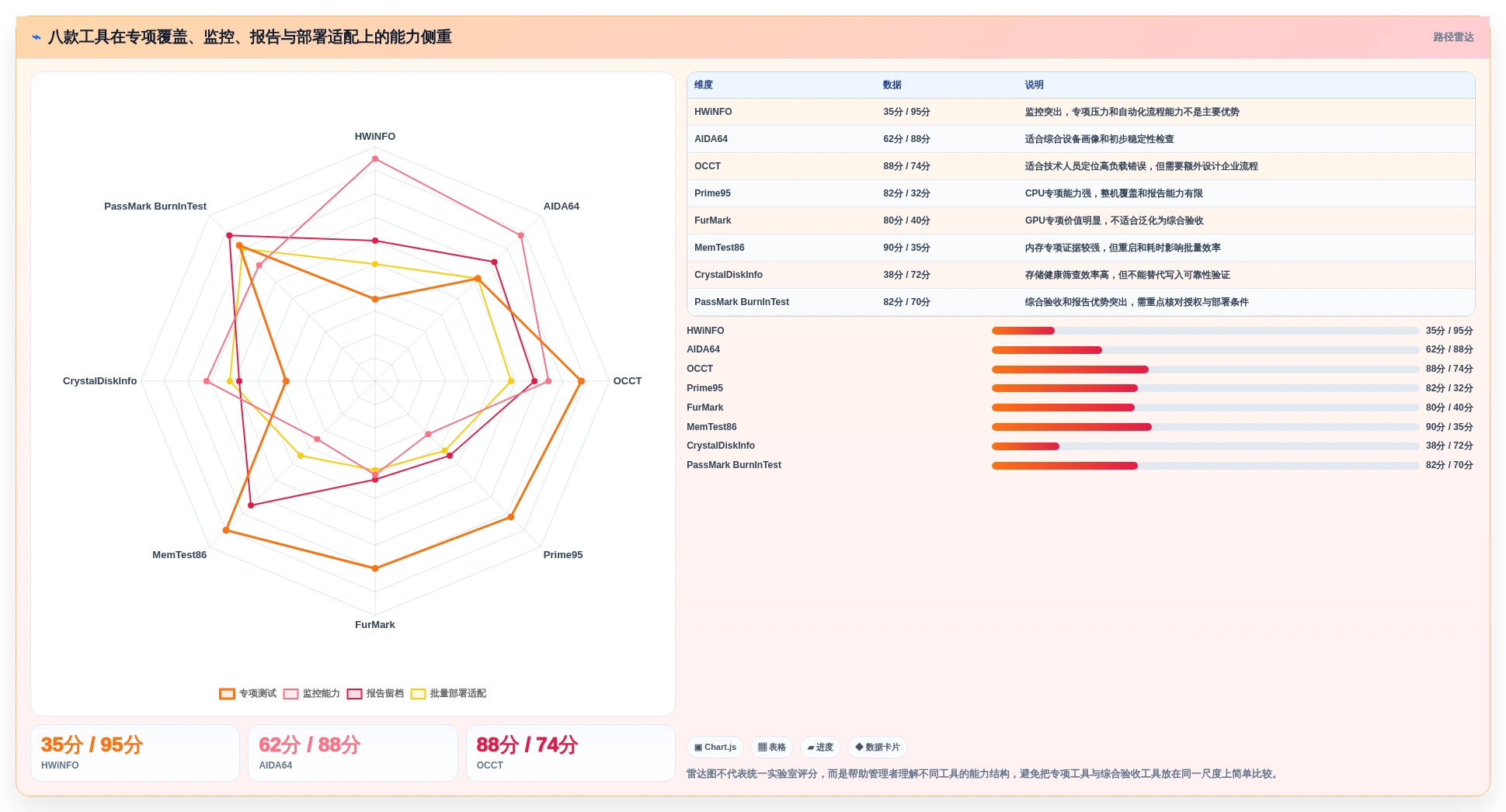Select the 数据卡片 chip
Image resolution: width=1506 pixels, height=812 pixels.
pyautogui.click(x=878, y=748)
